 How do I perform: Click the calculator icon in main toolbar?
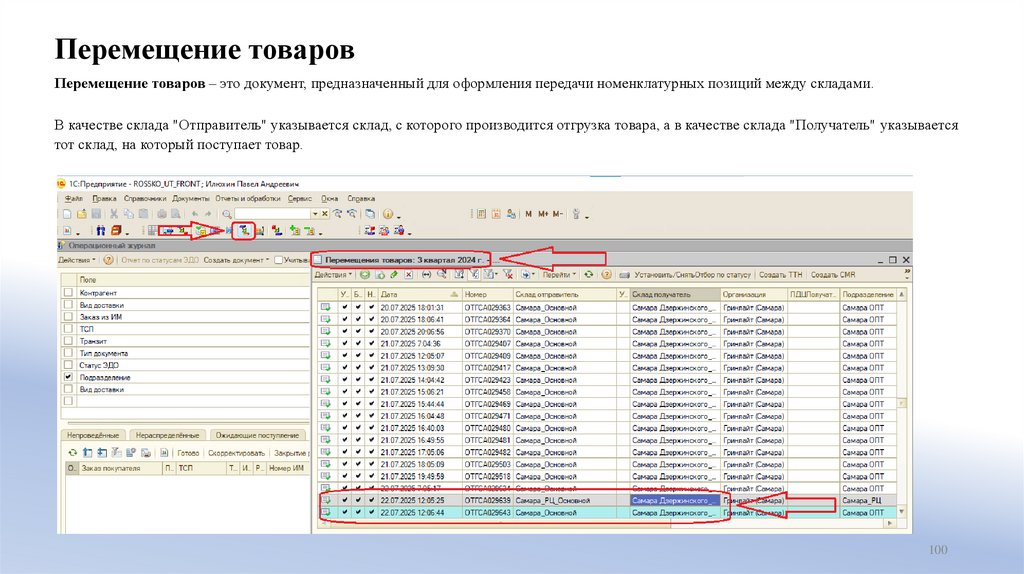(x=481, y=214)
